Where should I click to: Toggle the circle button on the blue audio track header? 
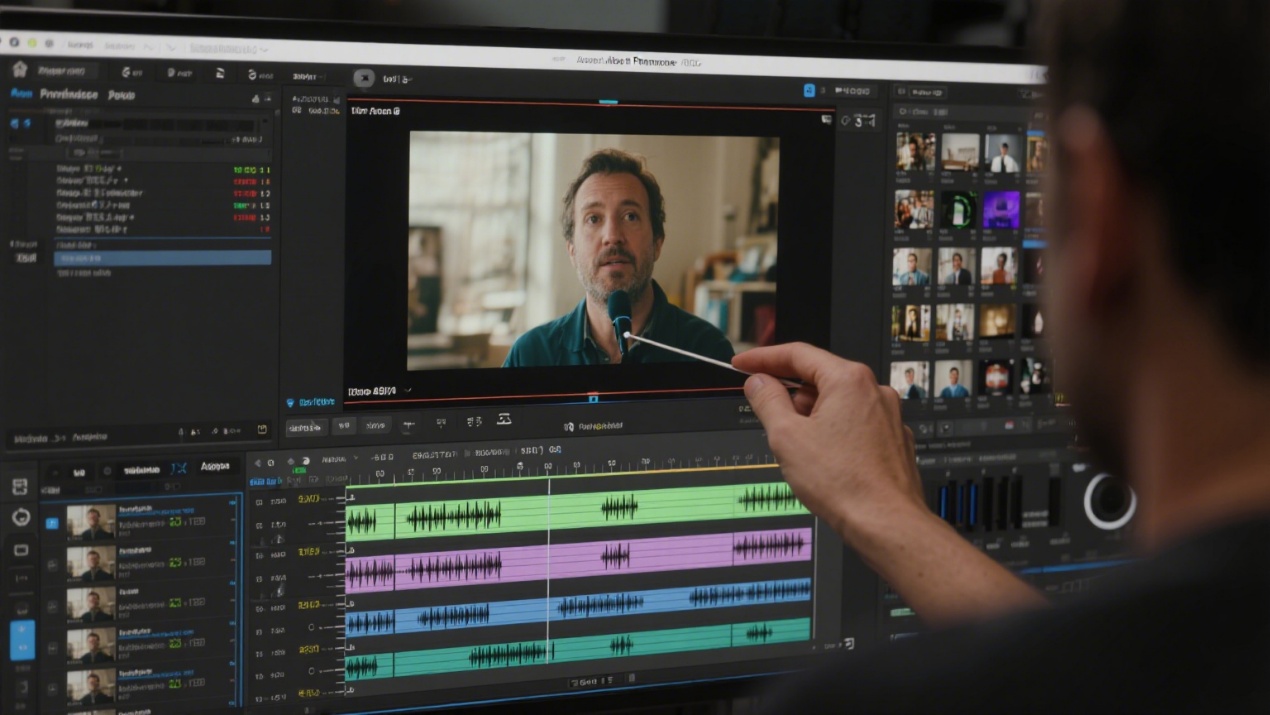pos(312,627)
